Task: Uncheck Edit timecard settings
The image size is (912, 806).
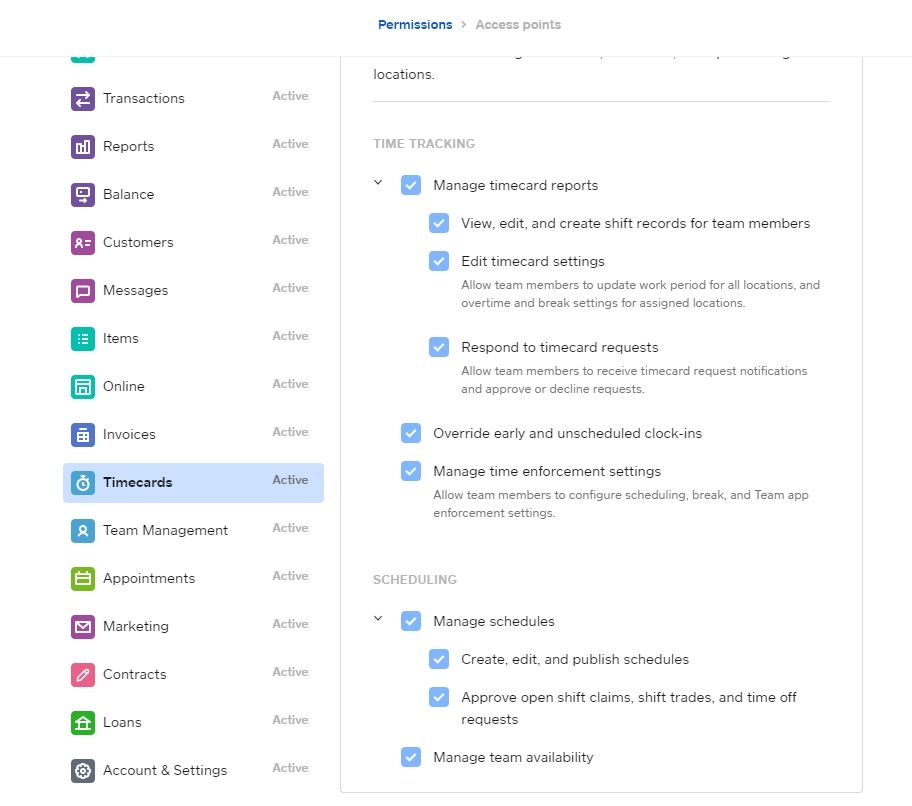Action: pyautogui.click(x=439, y=260)
